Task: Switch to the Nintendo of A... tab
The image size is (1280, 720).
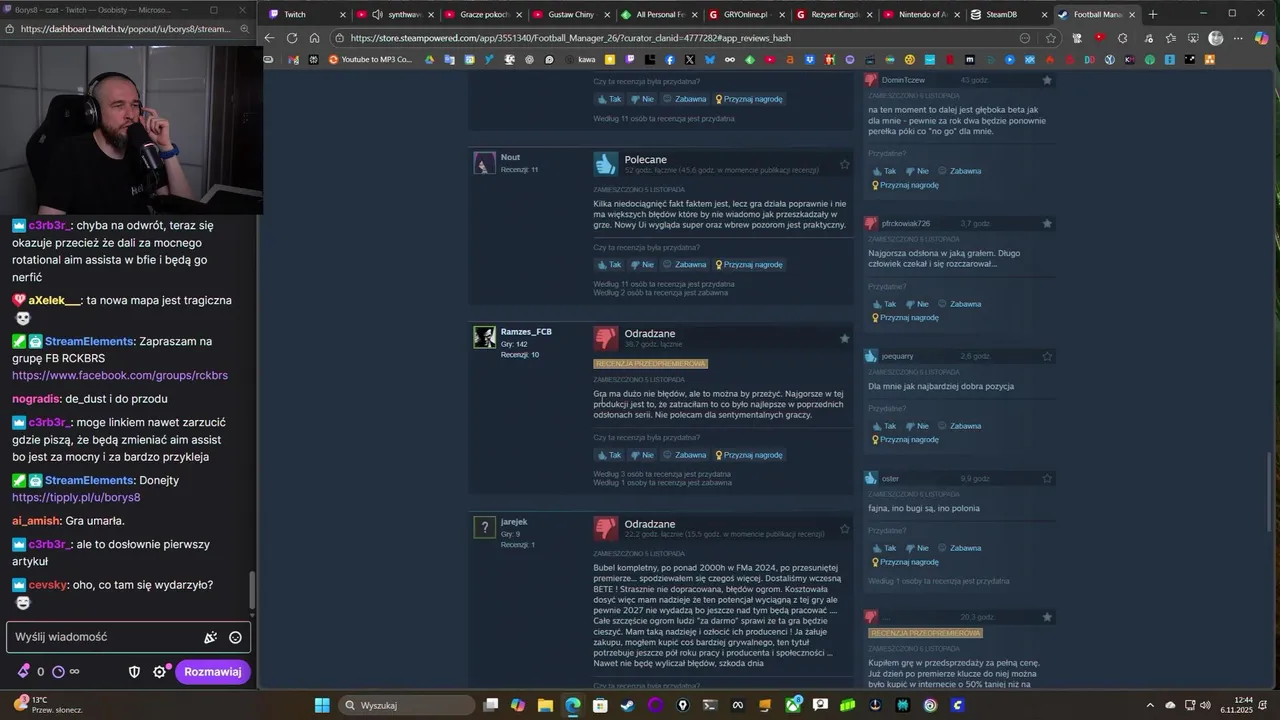Action: pyautogui.click(x=921, y=14)
